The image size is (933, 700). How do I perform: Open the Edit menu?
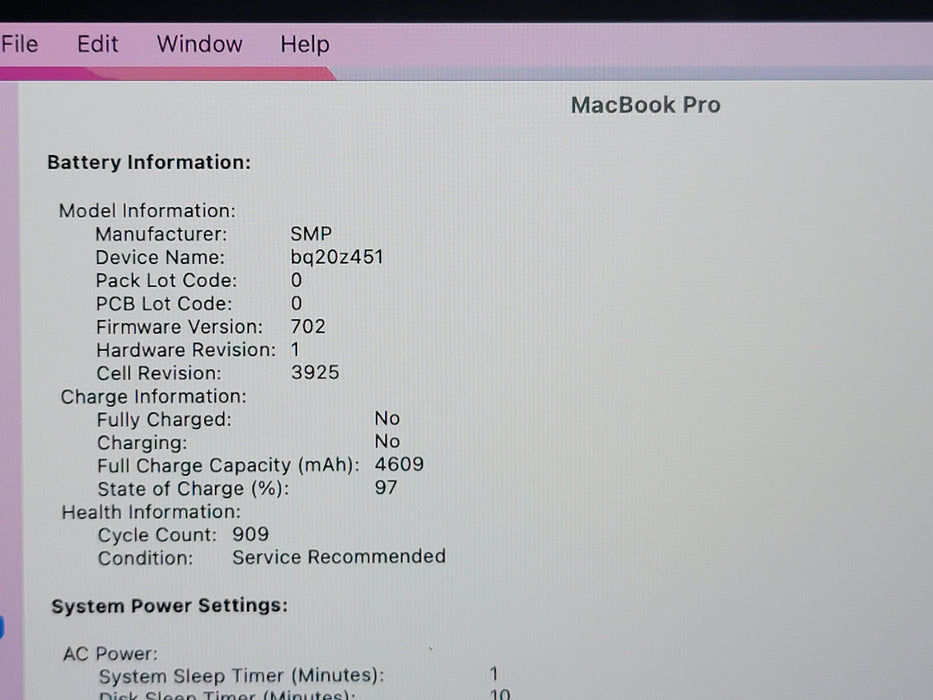click(98, 44)
